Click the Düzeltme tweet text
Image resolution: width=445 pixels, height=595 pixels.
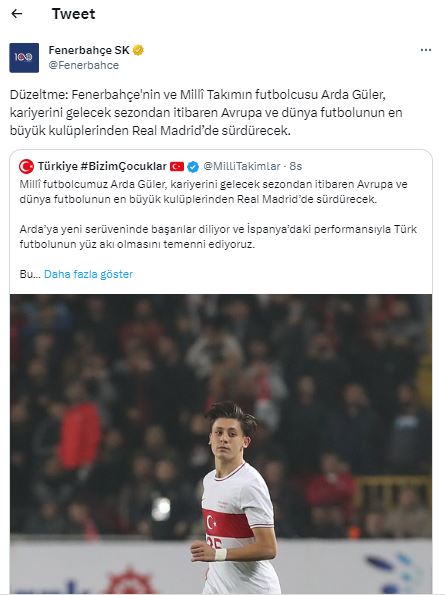(206, 112)
